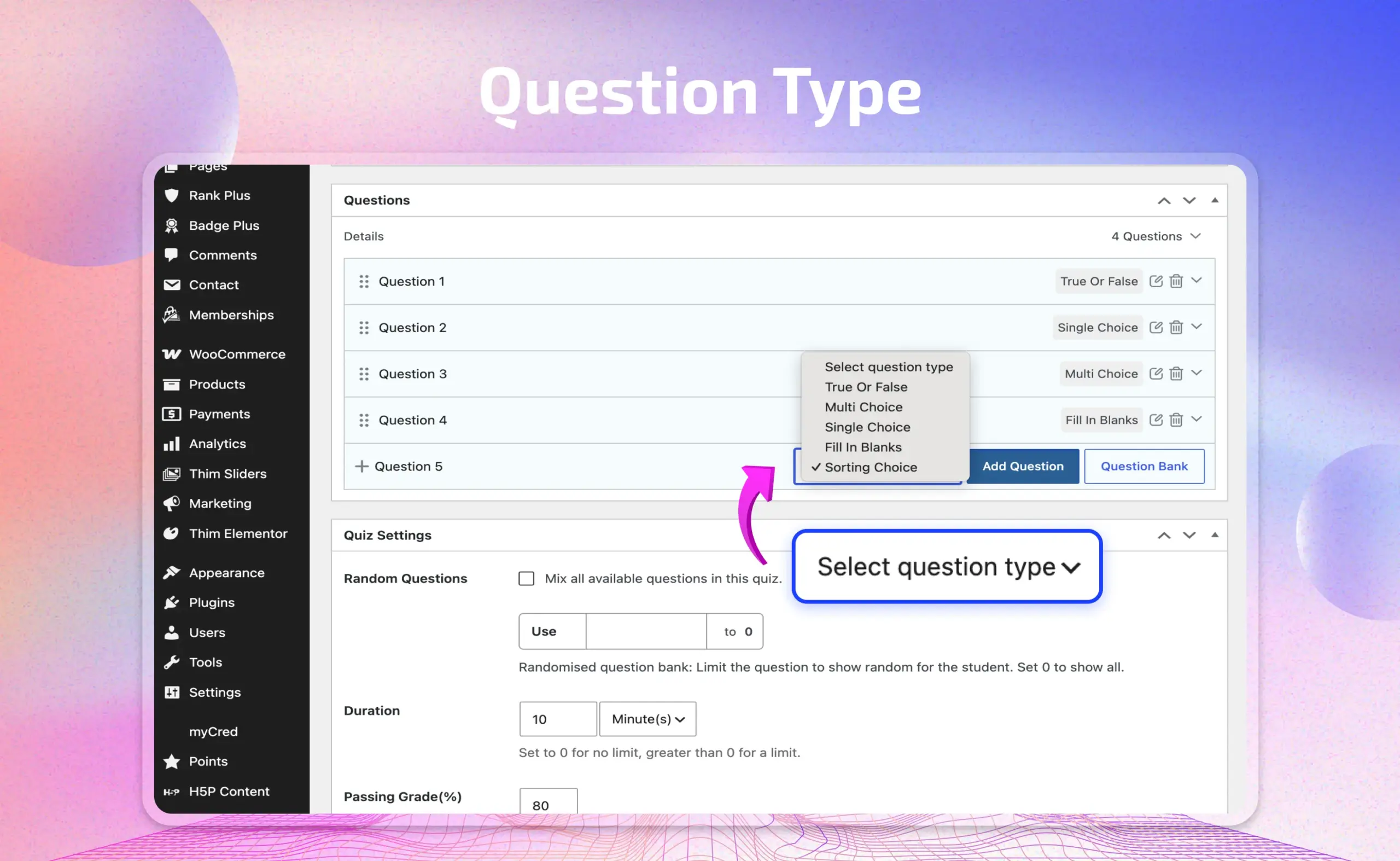Move Quiz Settings panel down
1400x861 pixels.
(1189, 536)
